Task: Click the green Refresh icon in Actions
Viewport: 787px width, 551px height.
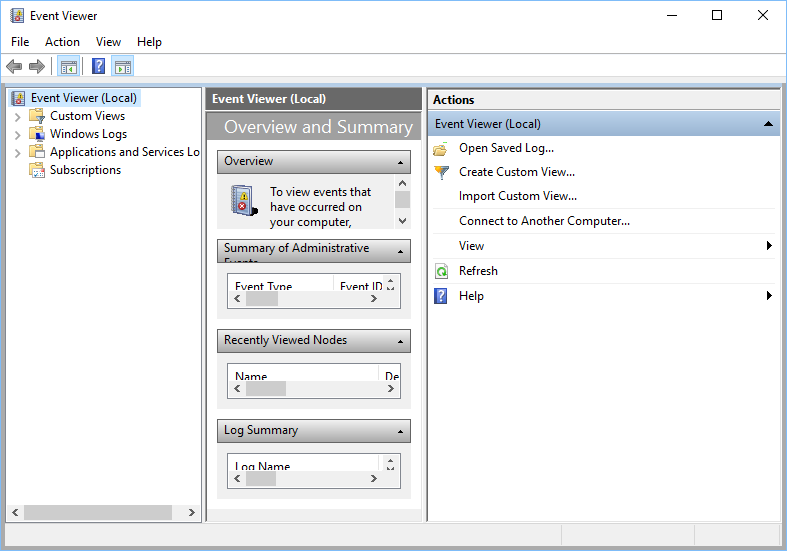Action: tap(441, 271)
